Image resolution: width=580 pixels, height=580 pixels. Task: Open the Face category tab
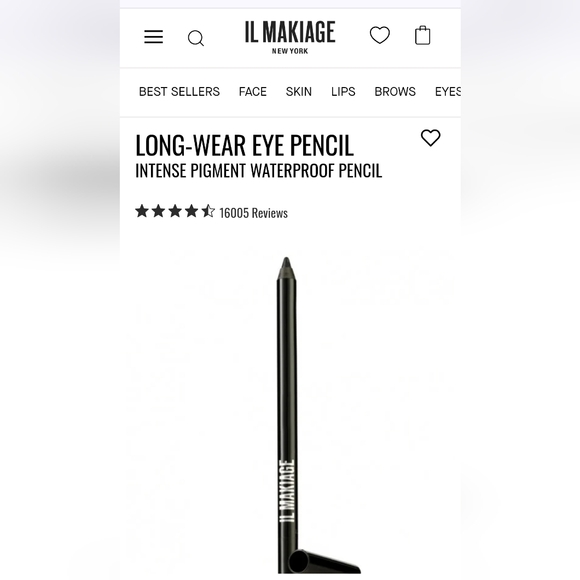coord(253,91)
